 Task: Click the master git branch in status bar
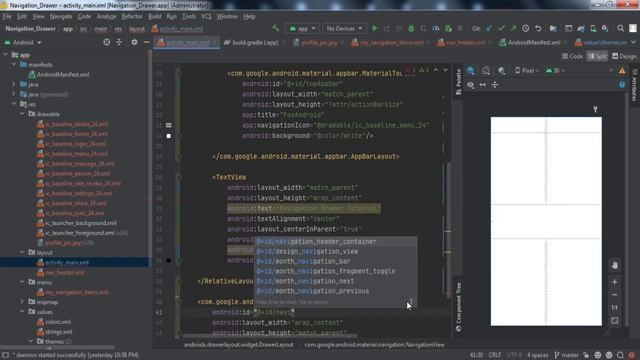[567, 355]
